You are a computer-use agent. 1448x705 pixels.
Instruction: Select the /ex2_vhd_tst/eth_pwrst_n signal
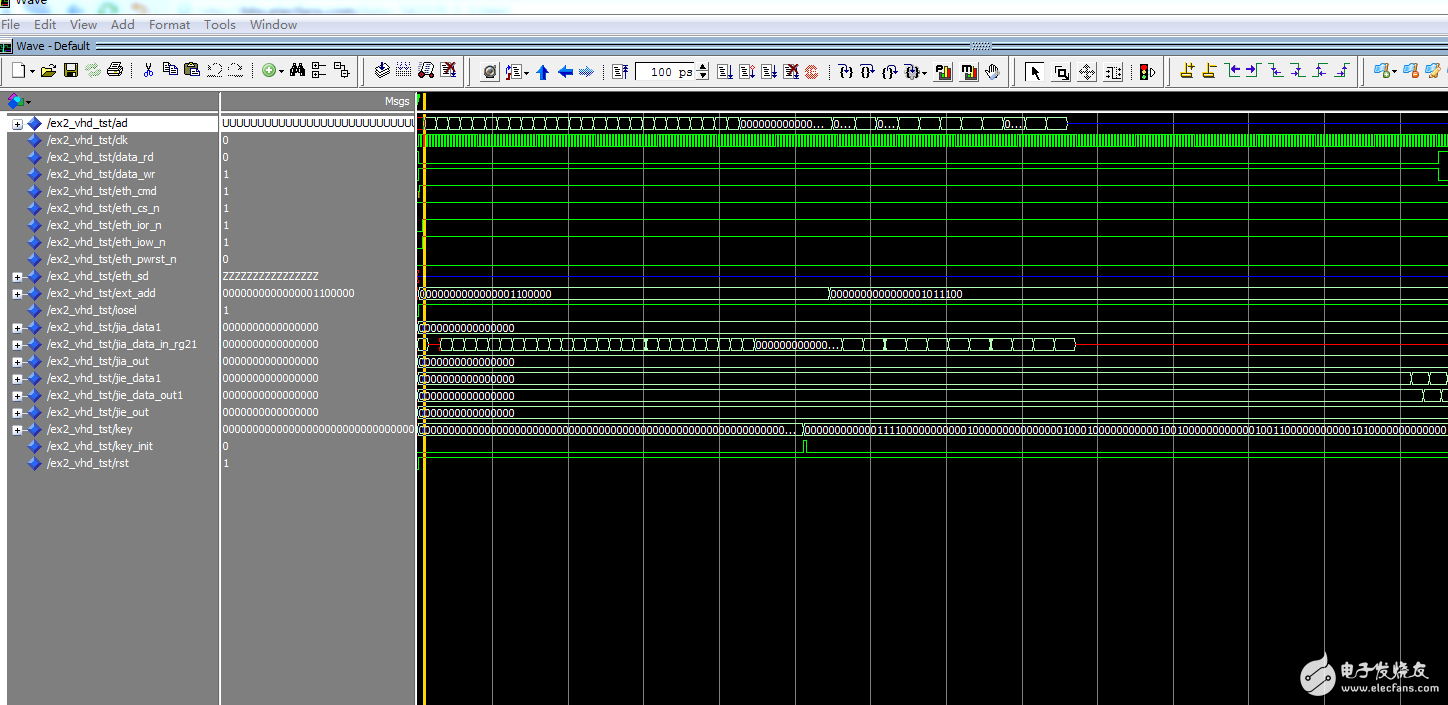coord(111,259)
